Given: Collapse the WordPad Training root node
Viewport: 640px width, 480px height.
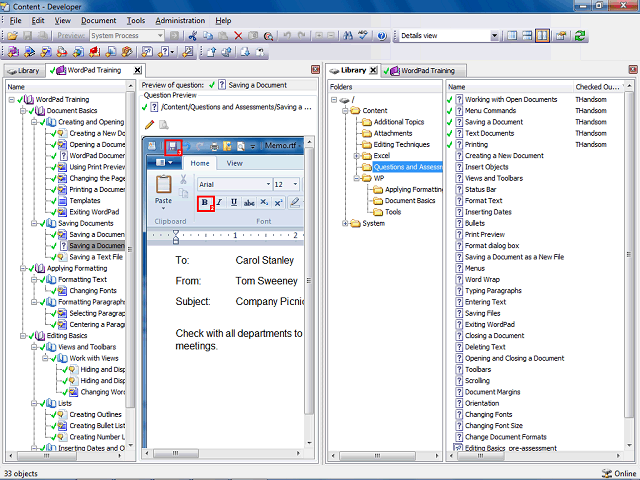Looking at the screenshot, I should click(x=11, y=100).
